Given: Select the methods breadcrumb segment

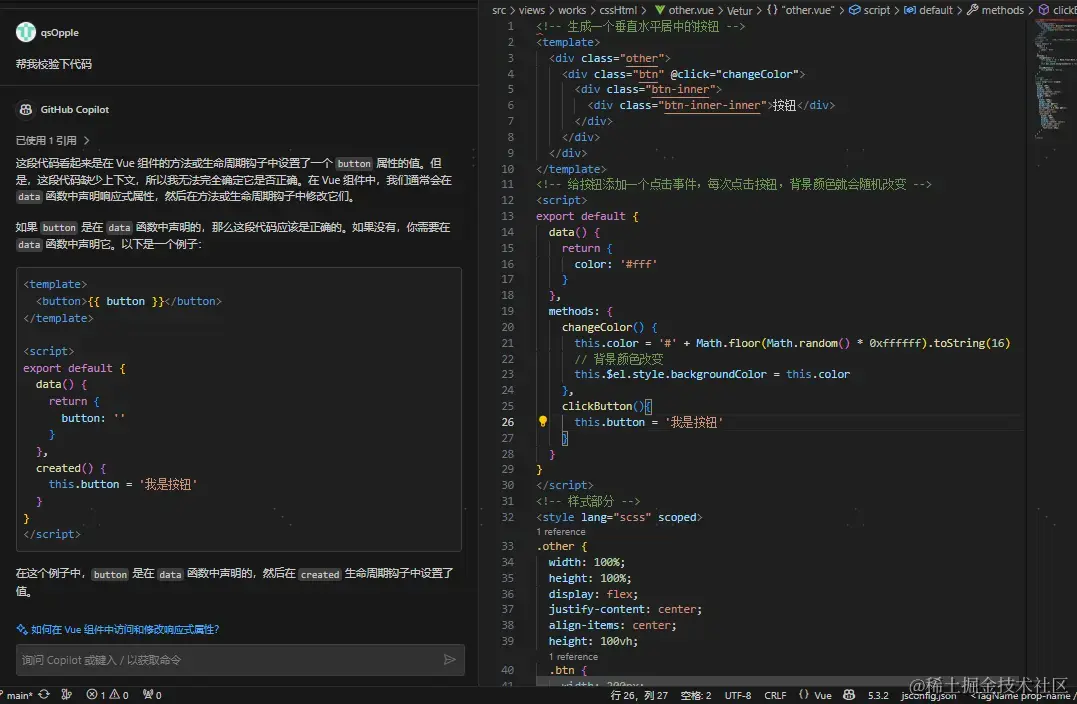Looking at the screenshot, I should pyautogui.click(x=1003, y=10).
